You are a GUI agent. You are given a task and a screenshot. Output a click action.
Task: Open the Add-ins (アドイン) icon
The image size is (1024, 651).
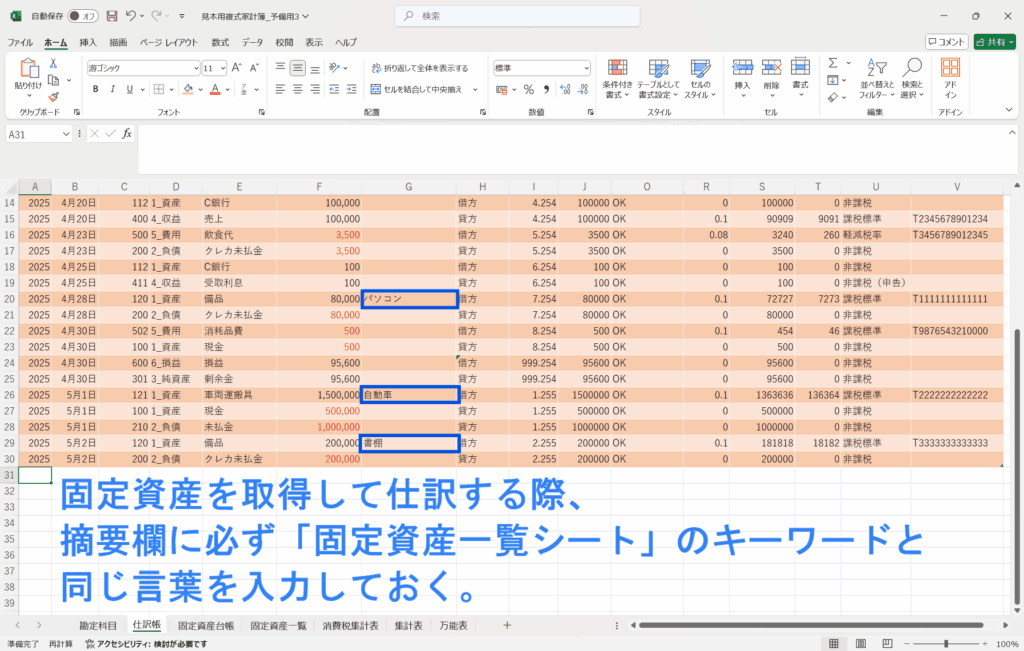coord(950,78)
